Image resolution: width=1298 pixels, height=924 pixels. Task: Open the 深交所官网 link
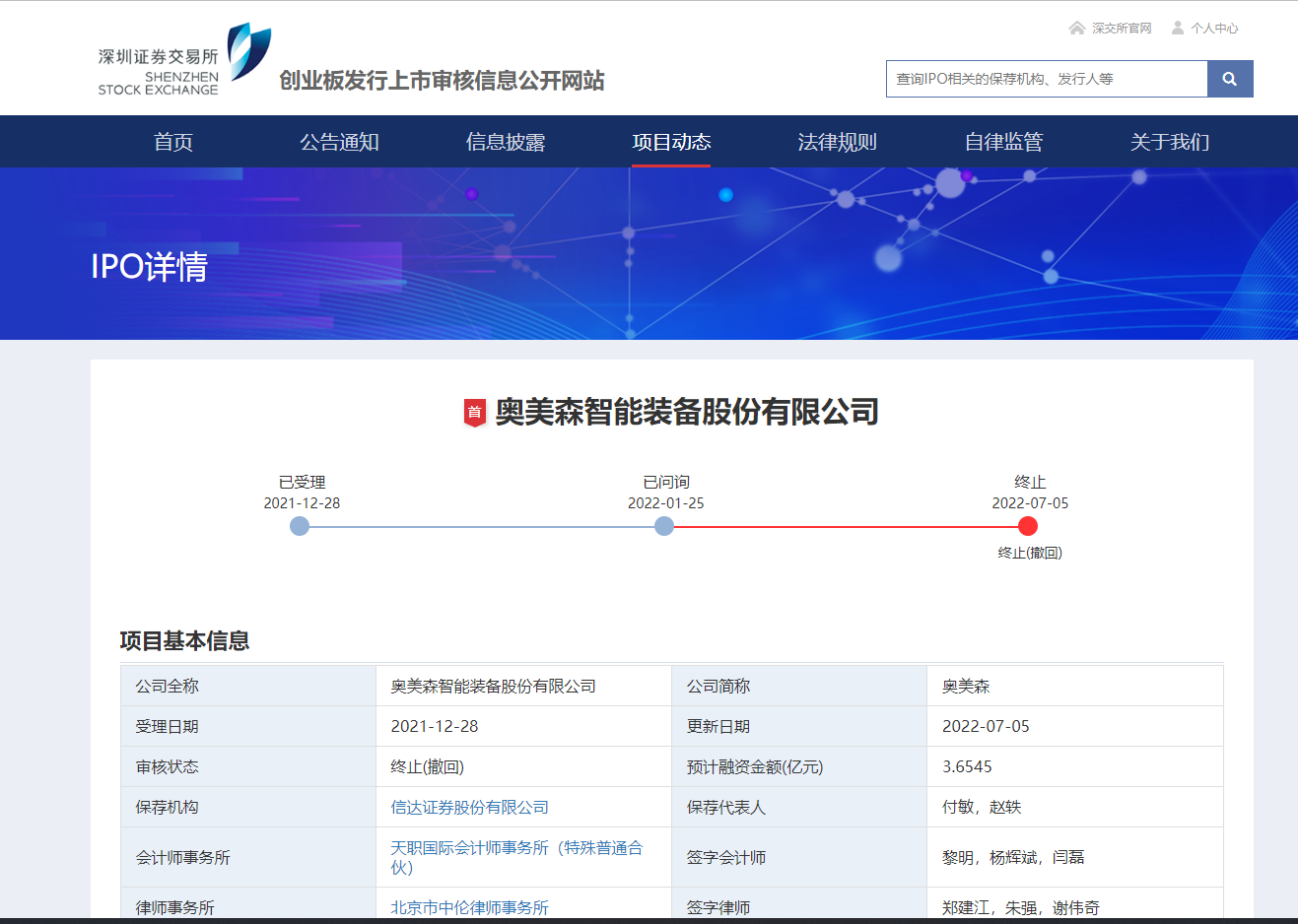(1122, 29)
